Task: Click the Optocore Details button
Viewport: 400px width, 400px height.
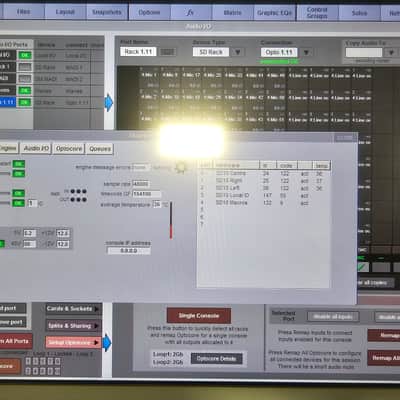Action: point(217,358)
